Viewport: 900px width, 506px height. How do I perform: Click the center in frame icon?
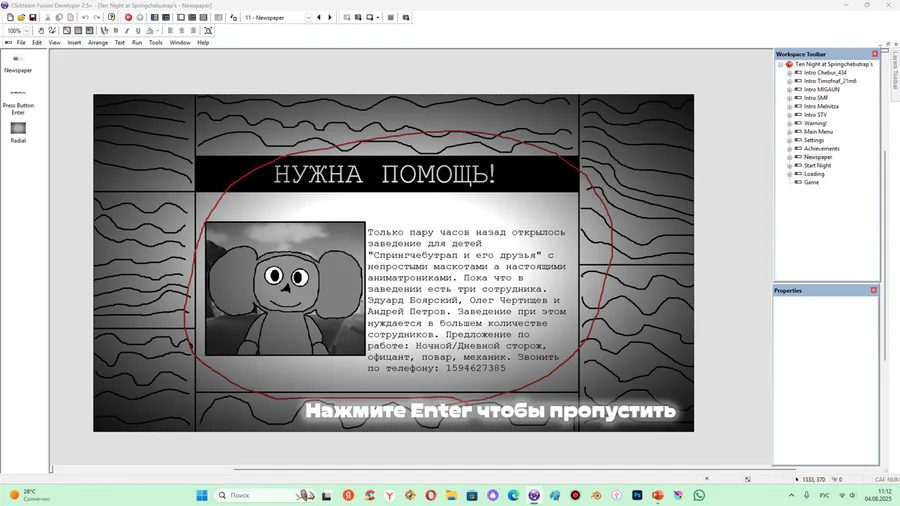click(208, 30)
